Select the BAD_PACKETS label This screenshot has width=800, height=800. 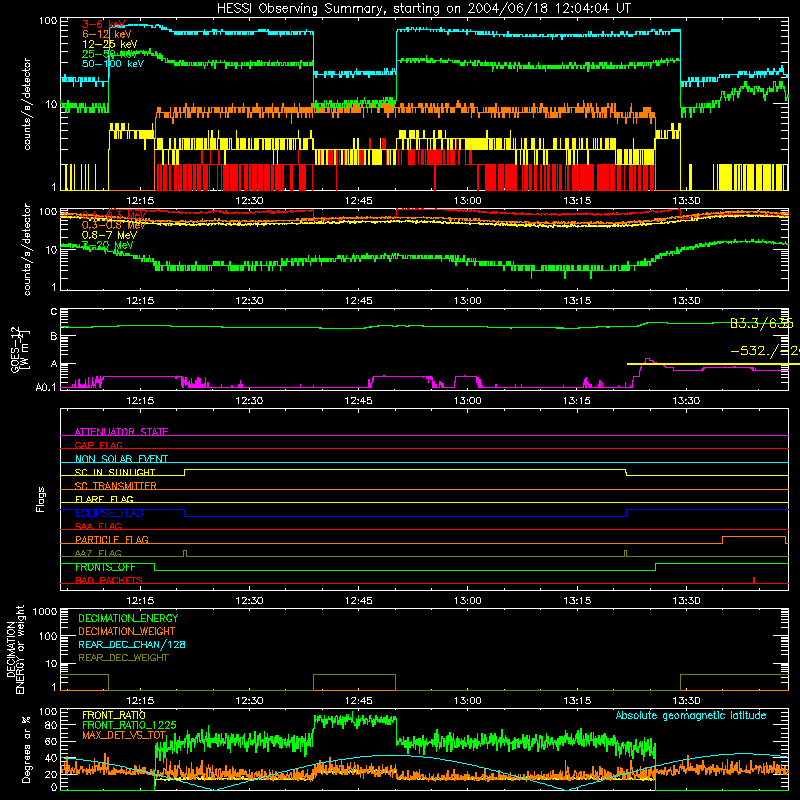[109, 580]
